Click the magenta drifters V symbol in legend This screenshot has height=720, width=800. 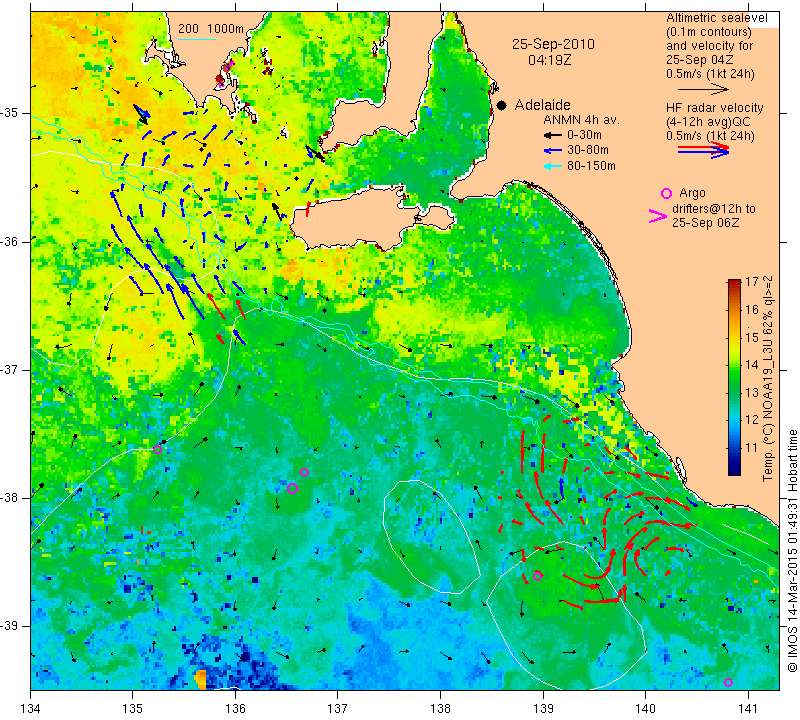(x=658, y=216)
